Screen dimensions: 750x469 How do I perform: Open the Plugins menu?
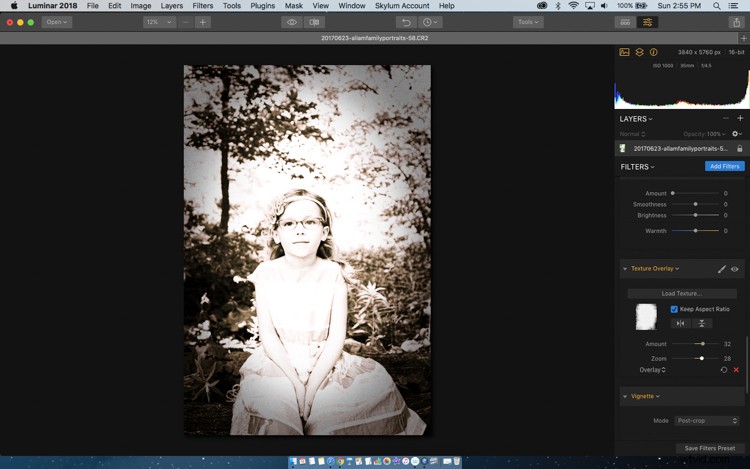click(263, 6)
